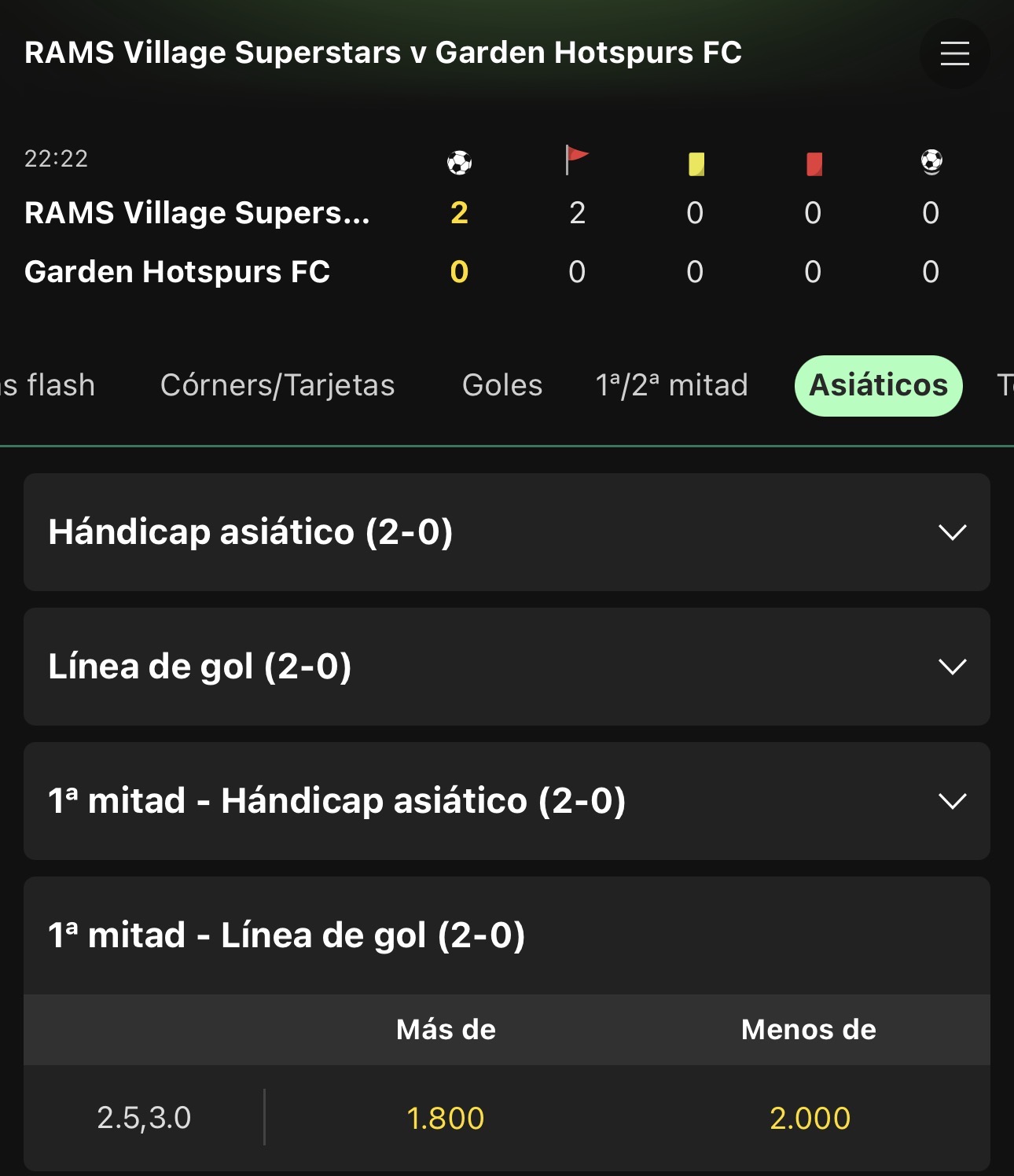The height and width of the screenshot is (1176, 1014).
Task: Select the Asiáticos tab
Action: tap(878, 385)
